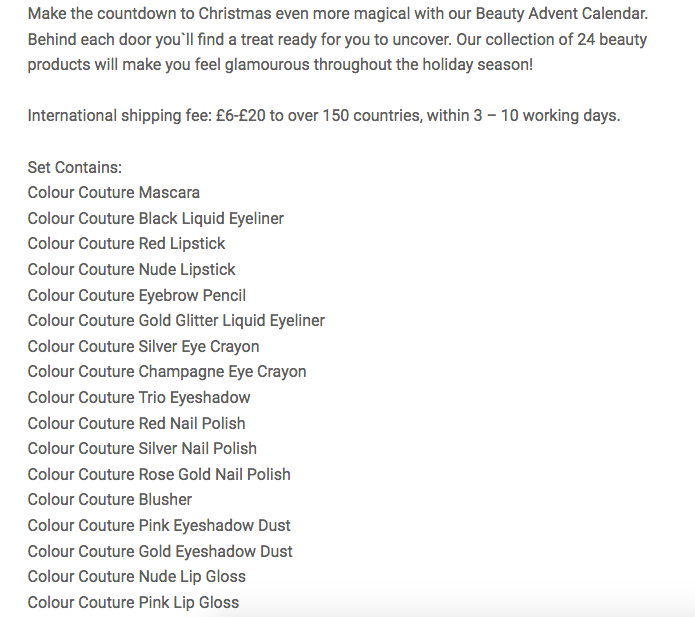Click the Pink Eyeshadow Dust item
The image size is (695, 617).
159,525
